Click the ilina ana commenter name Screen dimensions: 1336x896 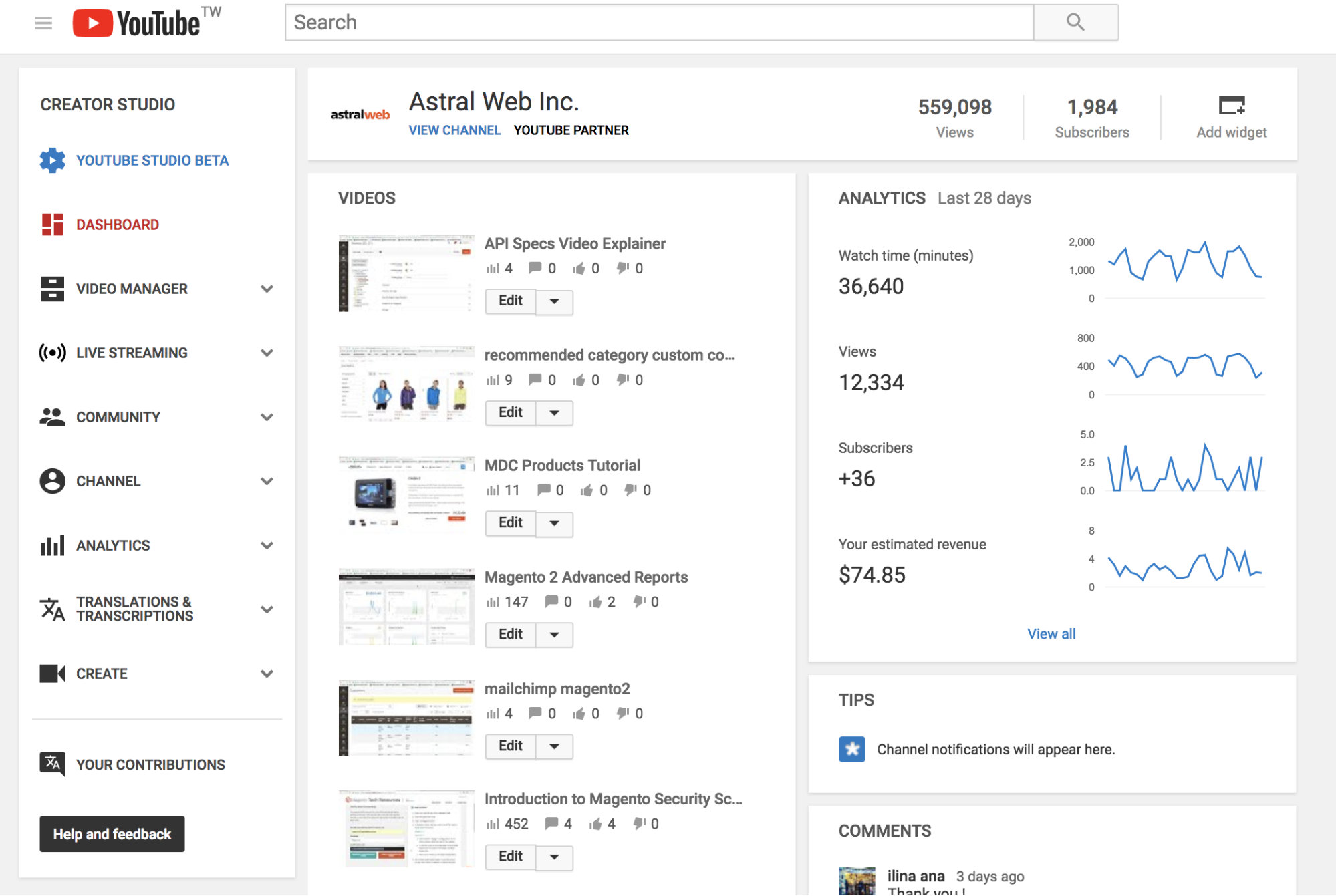916,876
